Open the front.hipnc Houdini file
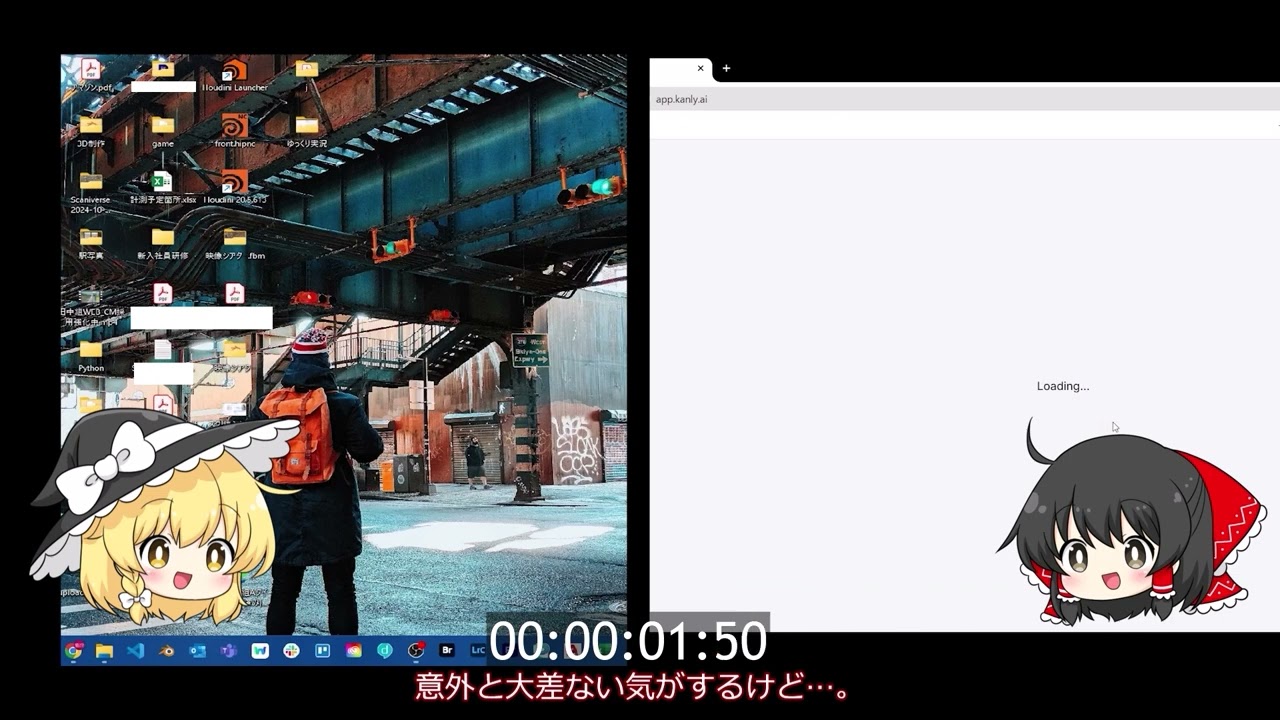This screenshot has width=1280, height=720. (x=235, y=131)
